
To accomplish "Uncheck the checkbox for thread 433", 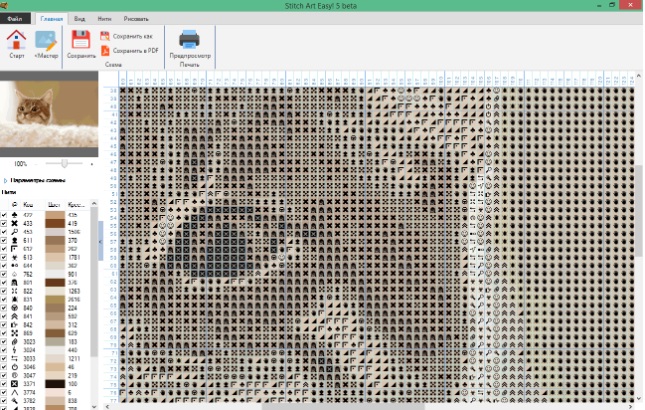I will (x=4, y=223).
